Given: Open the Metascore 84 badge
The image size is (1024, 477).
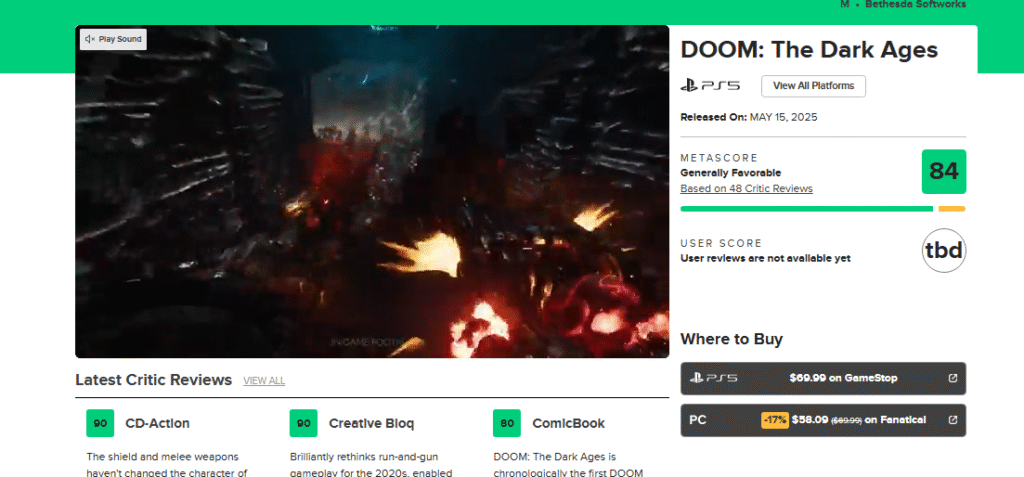Looking at the screenshot, I should click(x=944, y=172).
